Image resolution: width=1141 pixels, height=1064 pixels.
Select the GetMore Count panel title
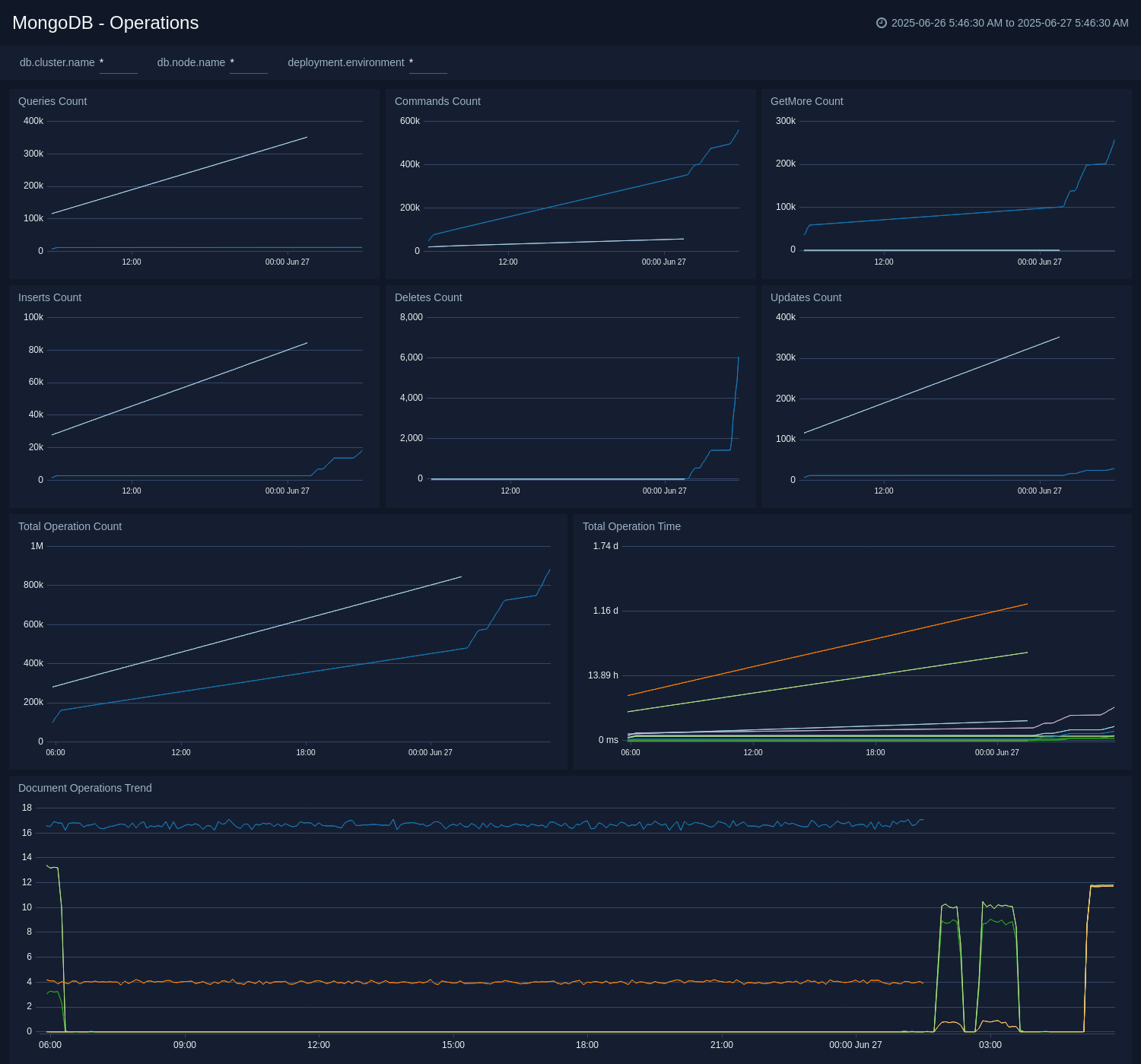807,101
